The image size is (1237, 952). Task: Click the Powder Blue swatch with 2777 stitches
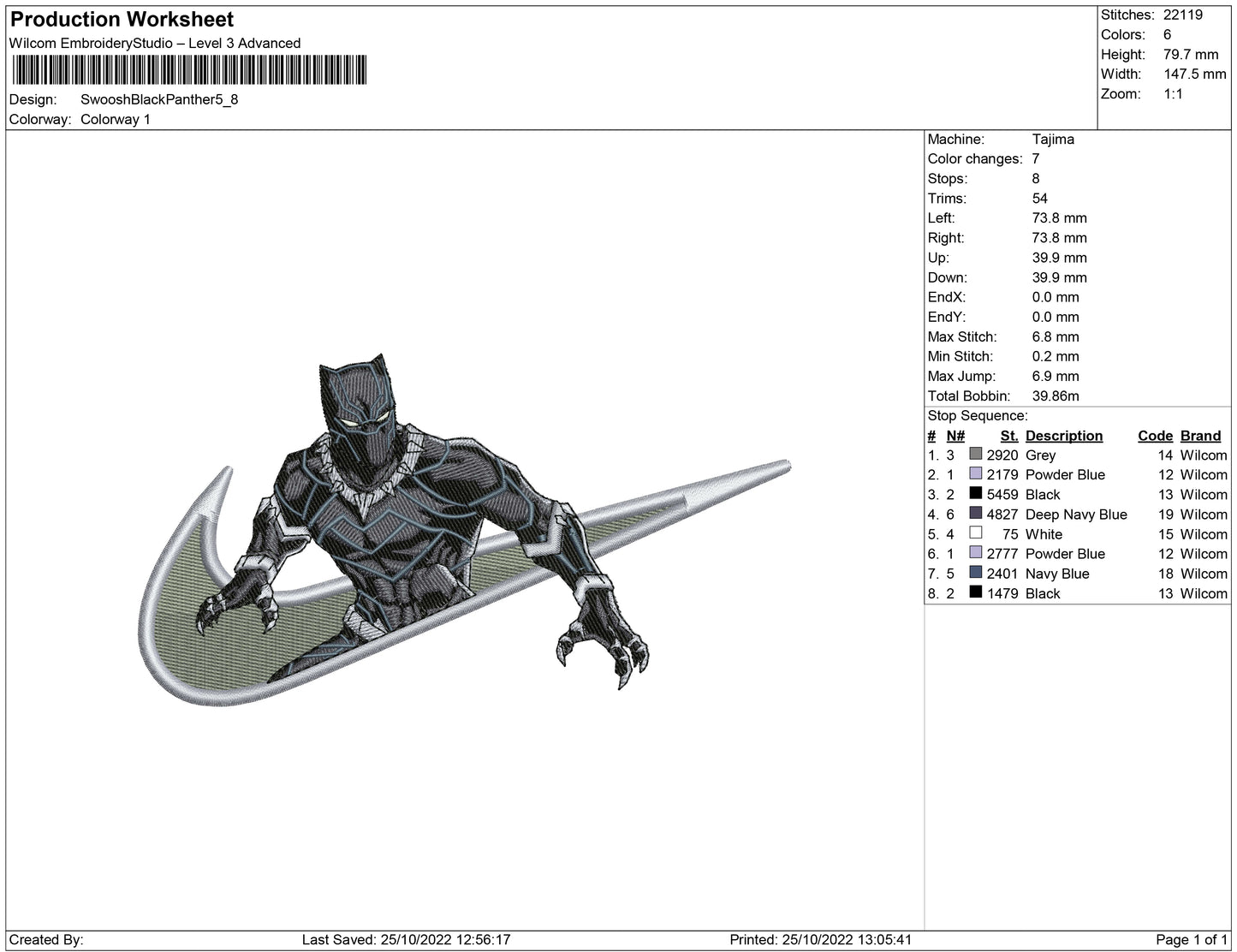click(x=975, y=552)
